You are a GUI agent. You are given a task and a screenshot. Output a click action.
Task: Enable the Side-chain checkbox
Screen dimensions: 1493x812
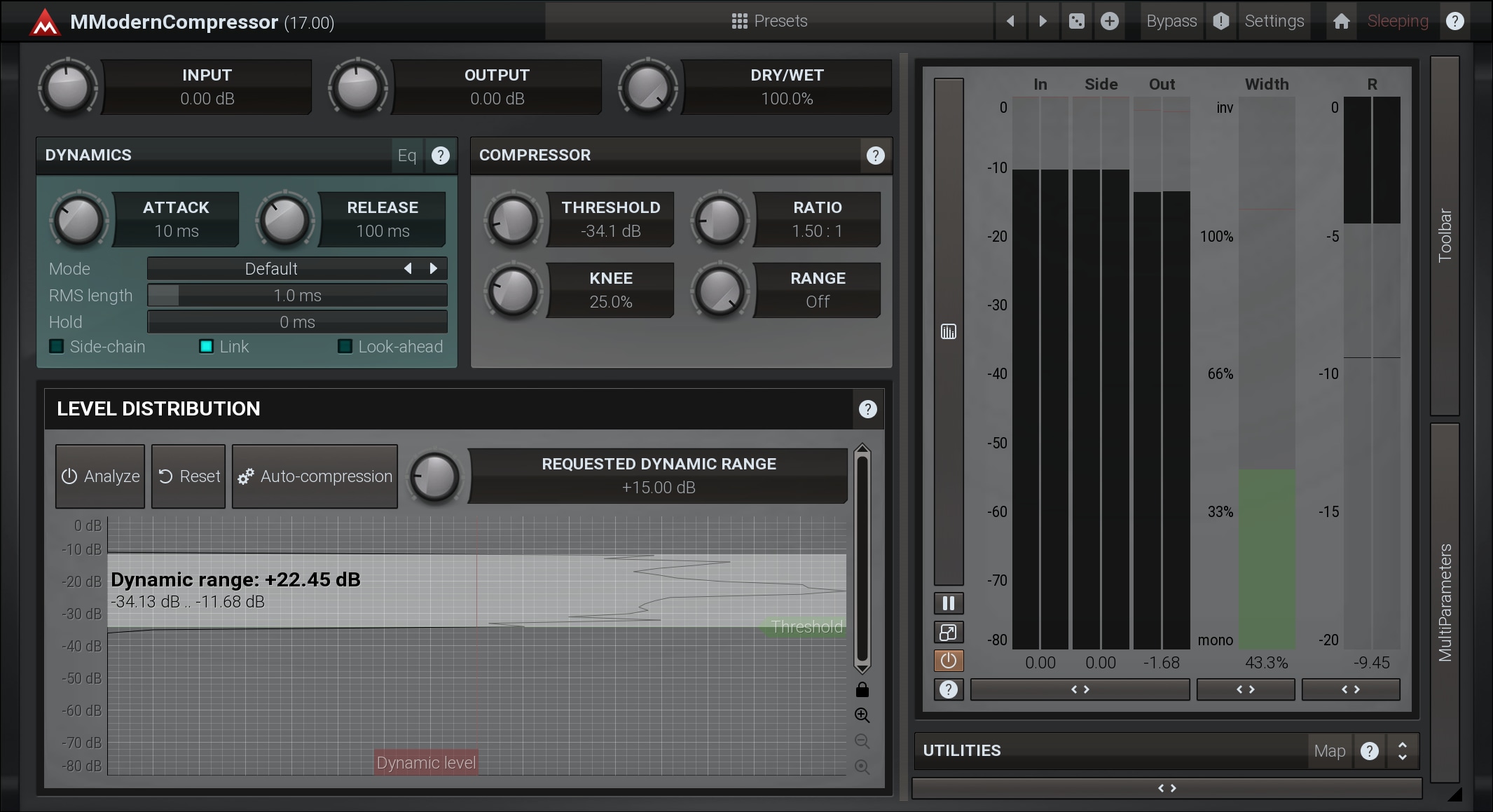[57, 347]
